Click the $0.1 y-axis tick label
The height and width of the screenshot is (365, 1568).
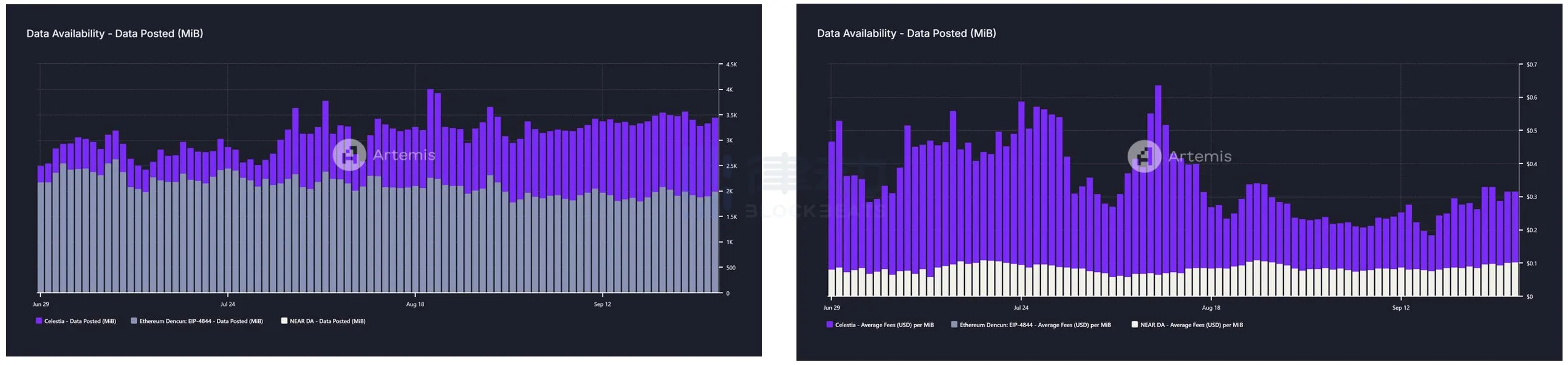(x=1532, y=264)
